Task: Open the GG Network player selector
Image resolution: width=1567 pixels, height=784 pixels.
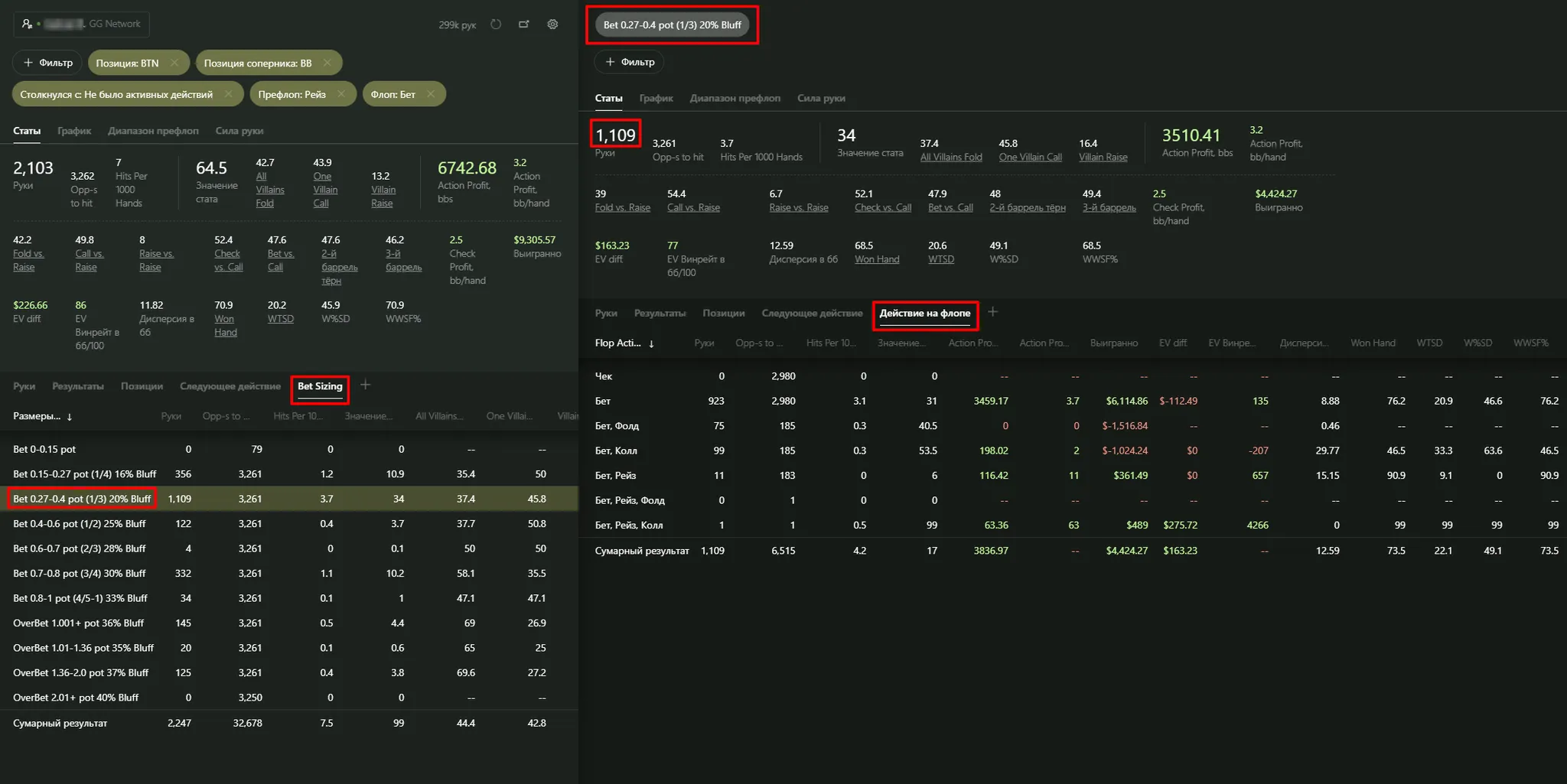Action: (x=81, y=24)
